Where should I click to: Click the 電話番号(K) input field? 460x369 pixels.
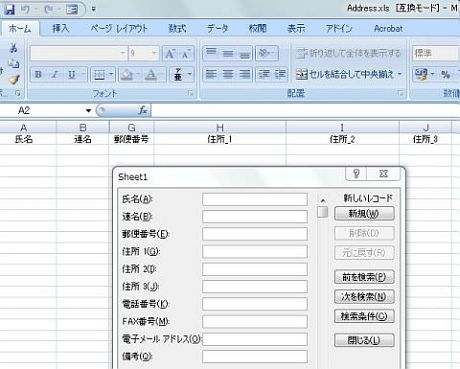pos(255,304)
